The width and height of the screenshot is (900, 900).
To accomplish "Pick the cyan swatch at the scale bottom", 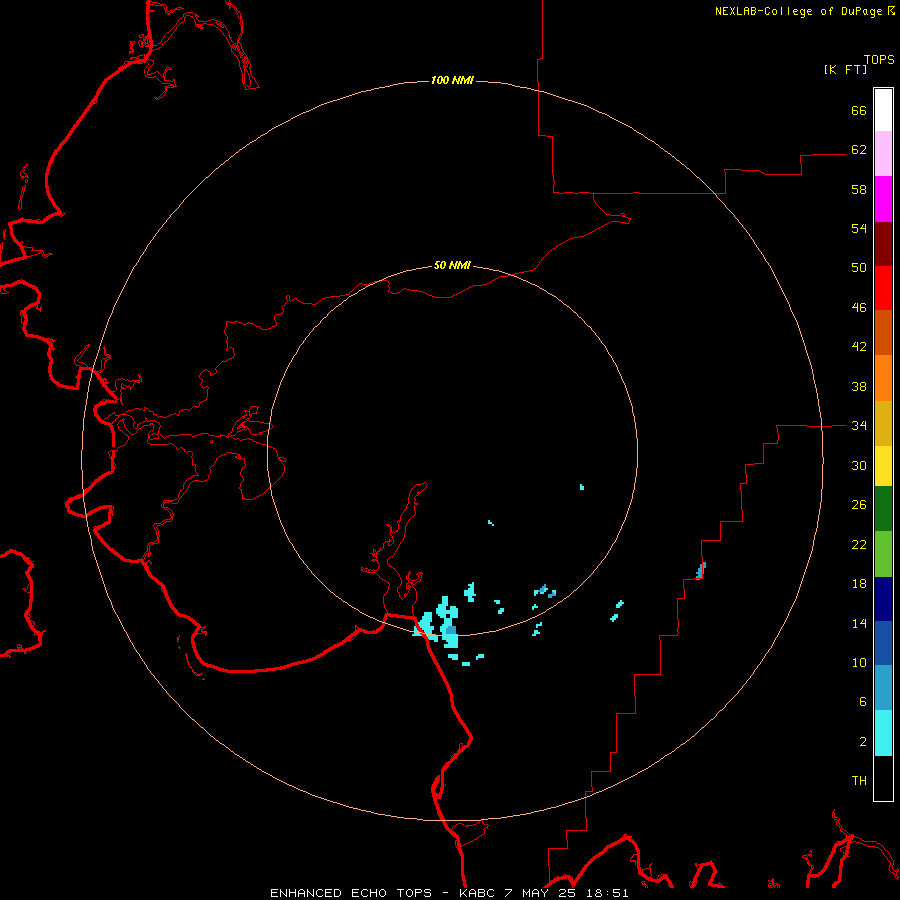I will tap(883, 733).
